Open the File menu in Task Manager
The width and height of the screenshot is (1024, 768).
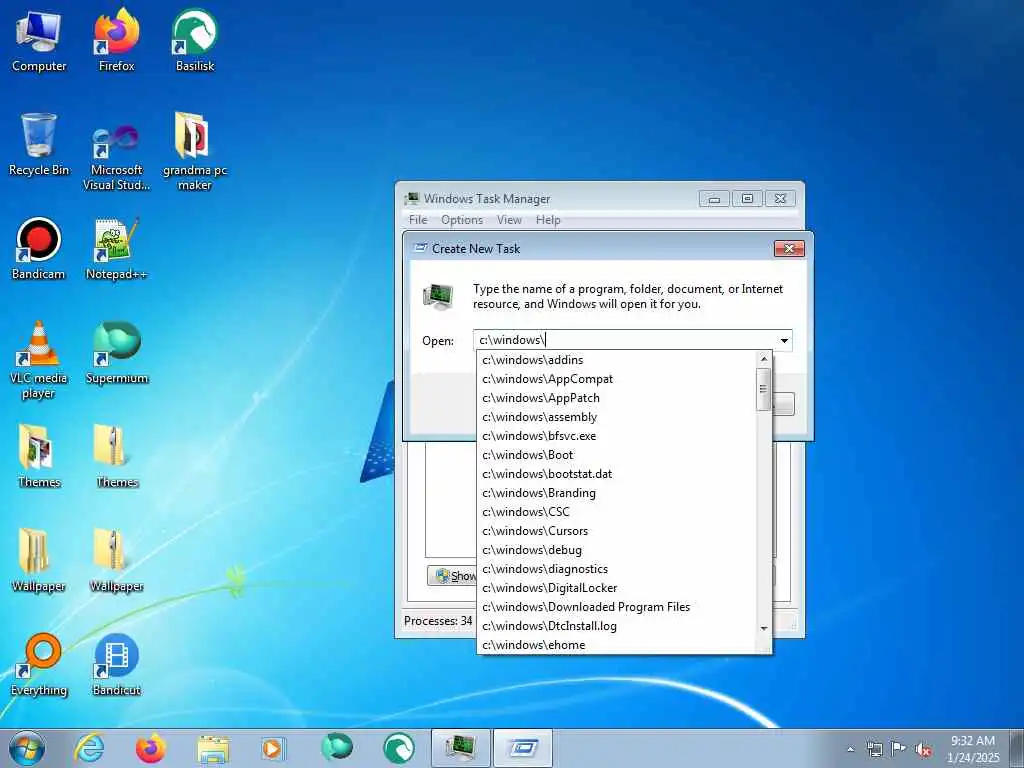[418, 220]
